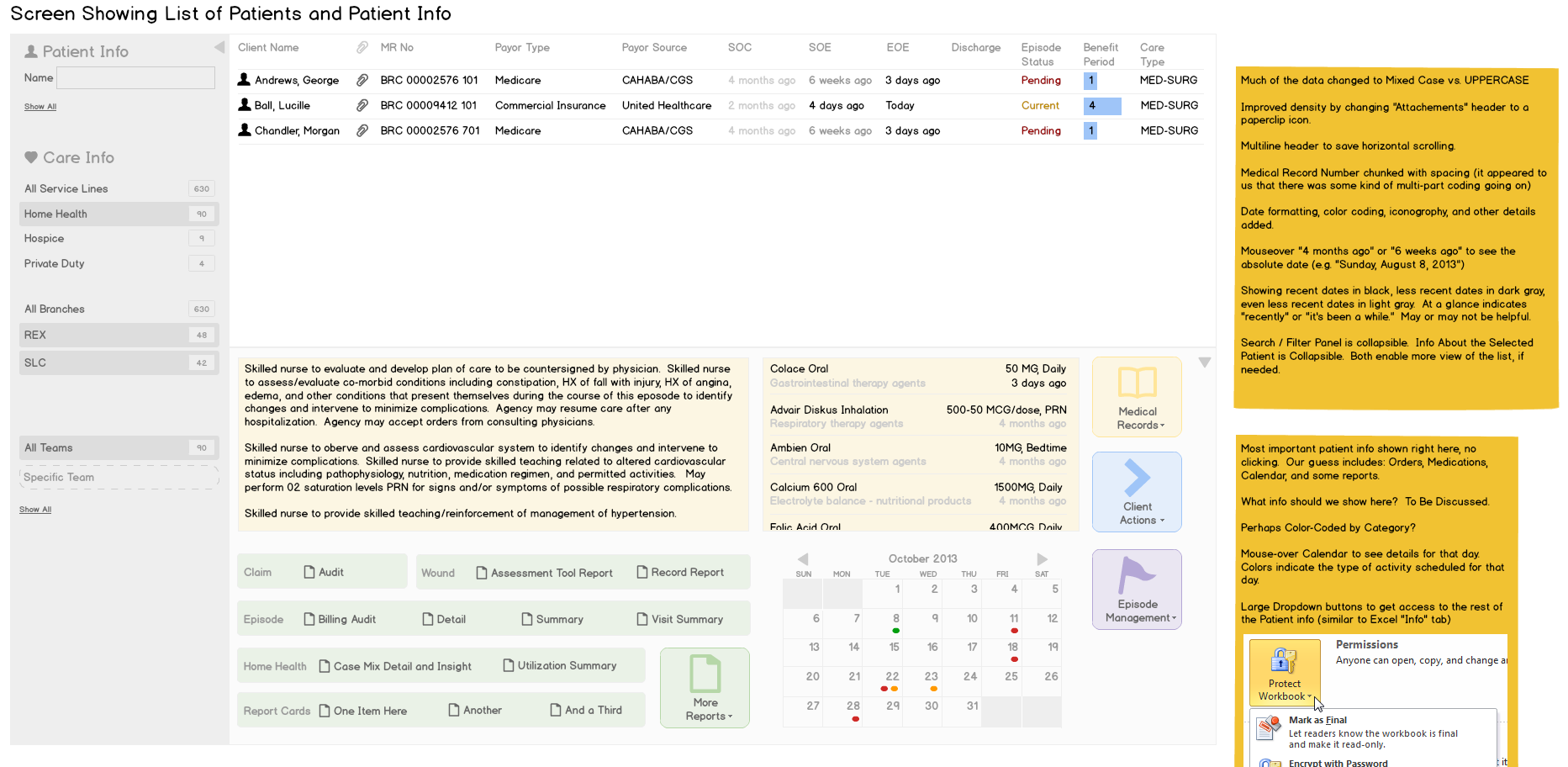Collapse the selected patient details panel

click(1204, 362)
